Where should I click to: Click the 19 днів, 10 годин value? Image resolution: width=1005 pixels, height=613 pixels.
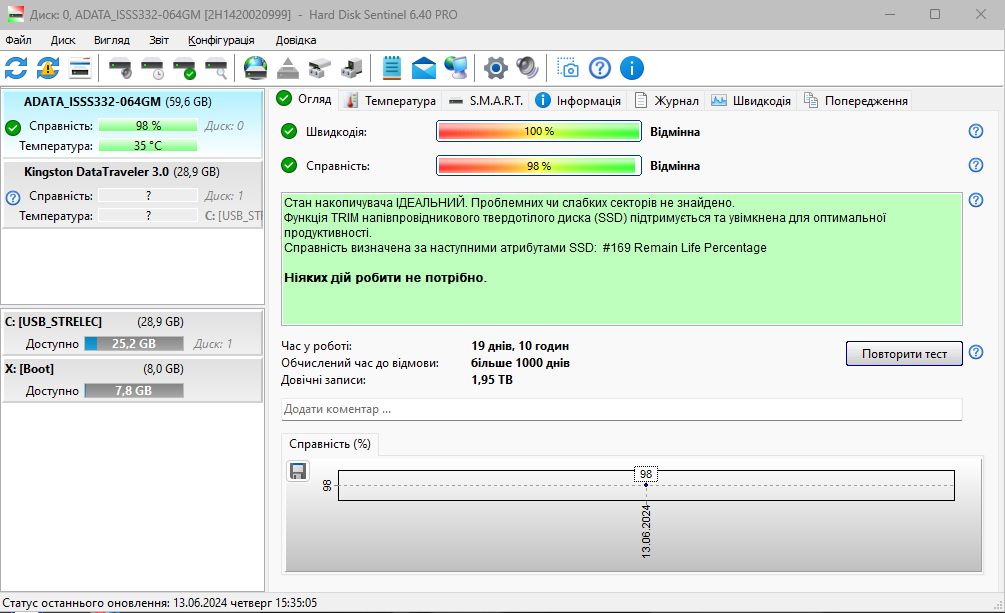[x=520, y=346]
